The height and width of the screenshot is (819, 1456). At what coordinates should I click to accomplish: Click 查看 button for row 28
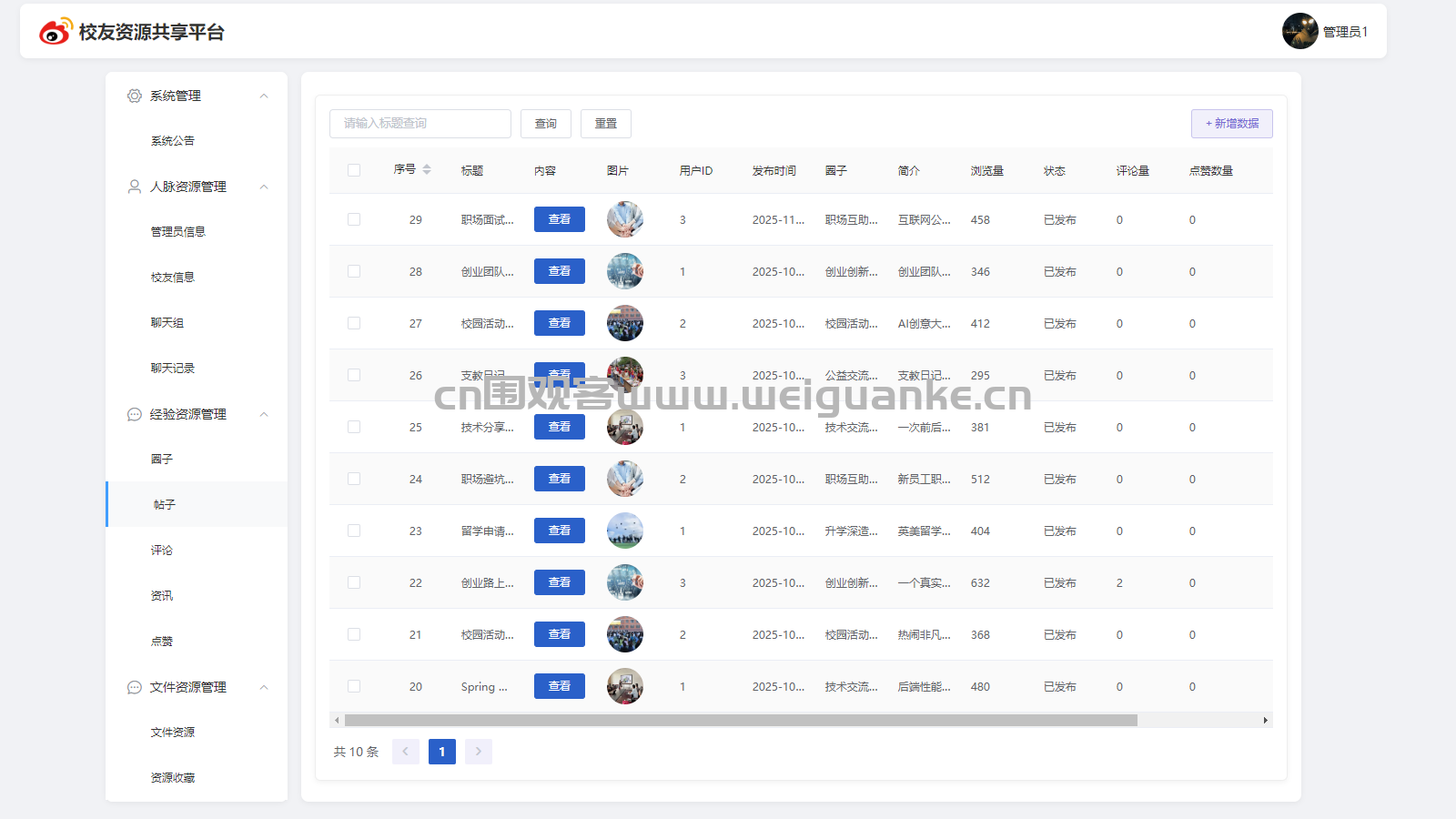tap(559, 271)
